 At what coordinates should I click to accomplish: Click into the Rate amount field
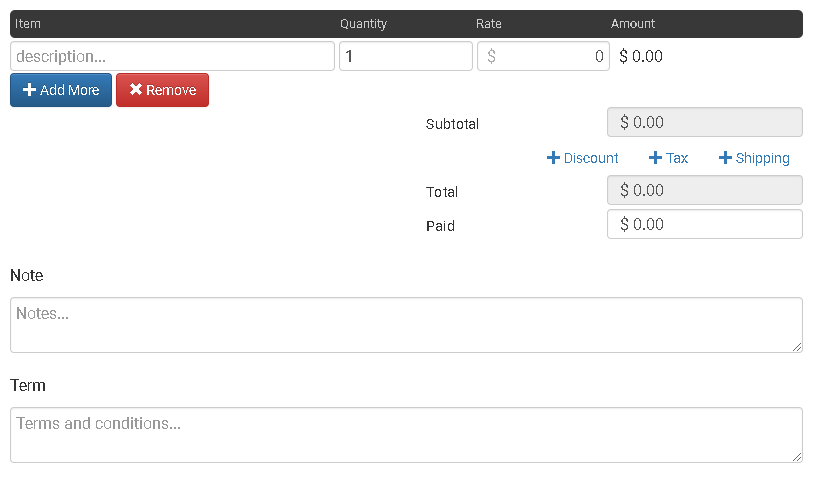pos(555,56)
